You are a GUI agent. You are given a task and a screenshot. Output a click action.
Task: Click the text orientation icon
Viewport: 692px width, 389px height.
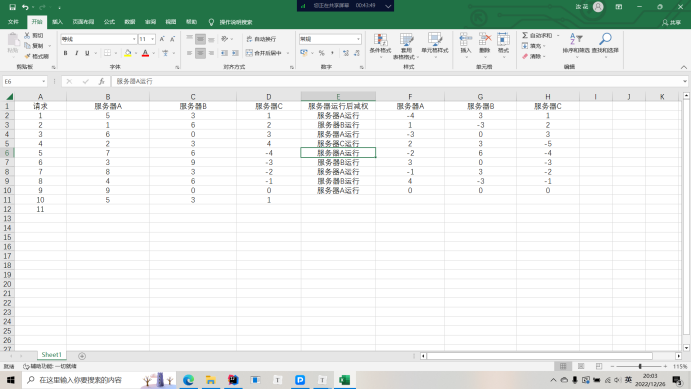(225, 39)
